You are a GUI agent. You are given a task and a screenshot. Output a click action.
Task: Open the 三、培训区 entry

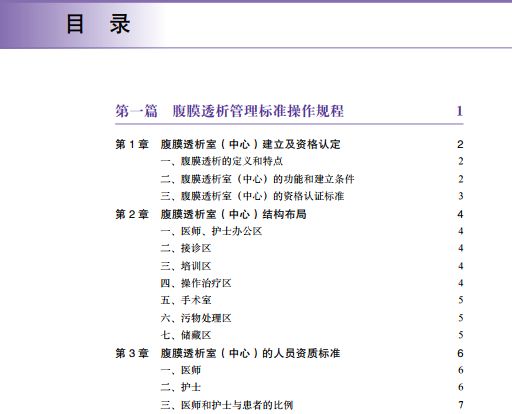186,266
